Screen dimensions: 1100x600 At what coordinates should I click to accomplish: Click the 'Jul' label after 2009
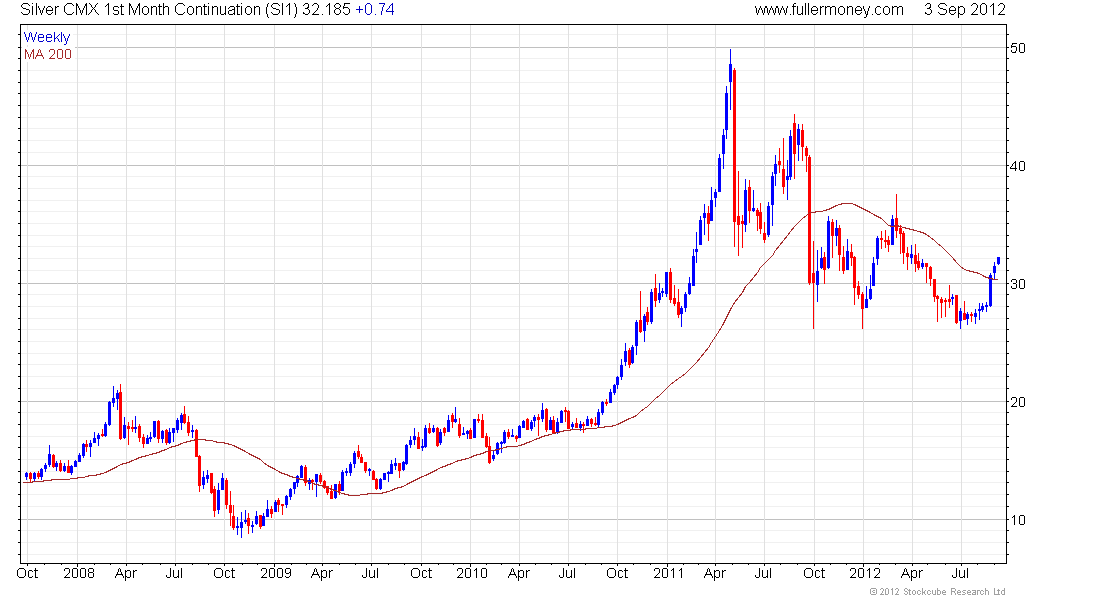pos(370,573)
